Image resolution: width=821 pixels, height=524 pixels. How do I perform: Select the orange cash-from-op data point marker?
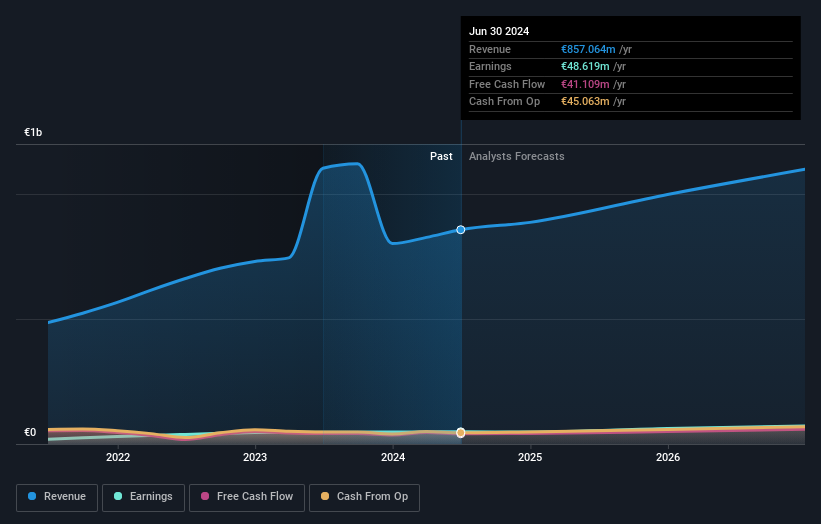pyautogui.click(x=461, y=432)
